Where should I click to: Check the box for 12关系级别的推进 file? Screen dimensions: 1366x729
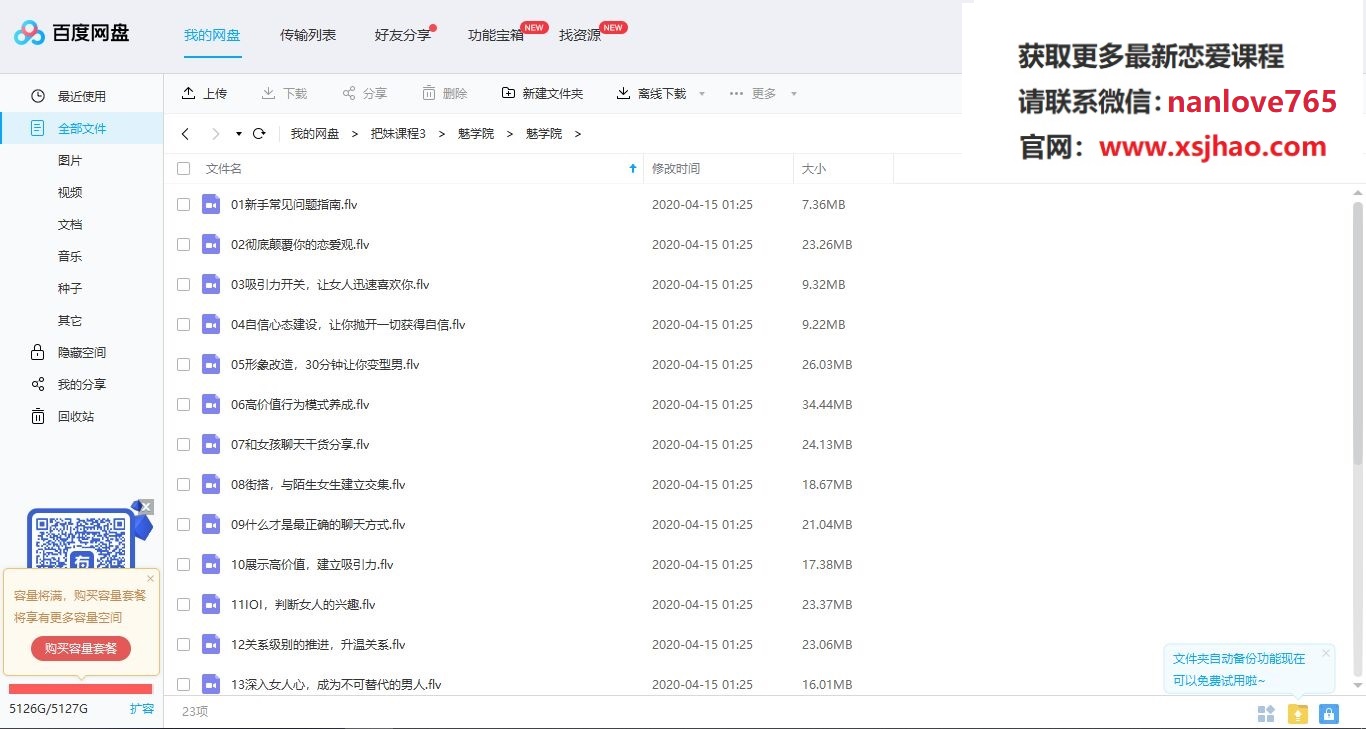[x=183, y=644]
